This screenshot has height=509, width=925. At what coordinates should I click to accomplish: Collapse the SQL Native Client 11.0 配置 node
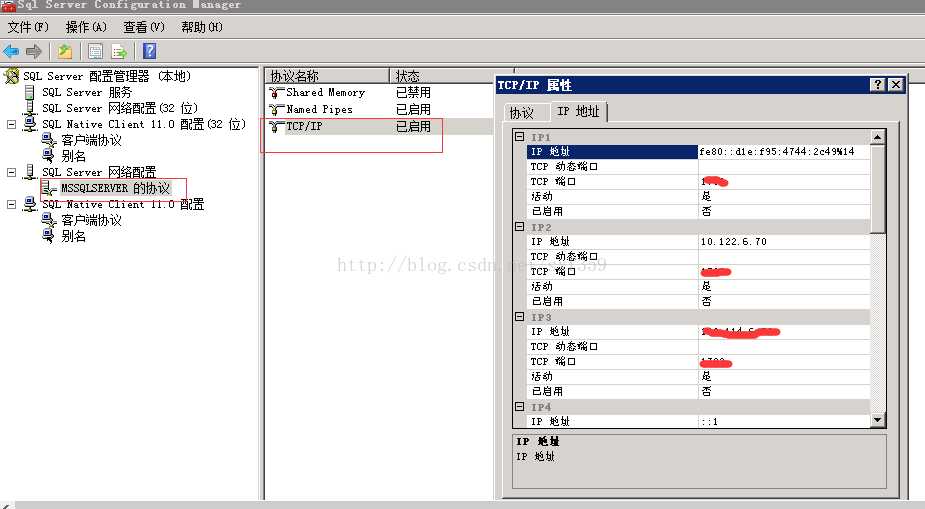tap(11, 204)
